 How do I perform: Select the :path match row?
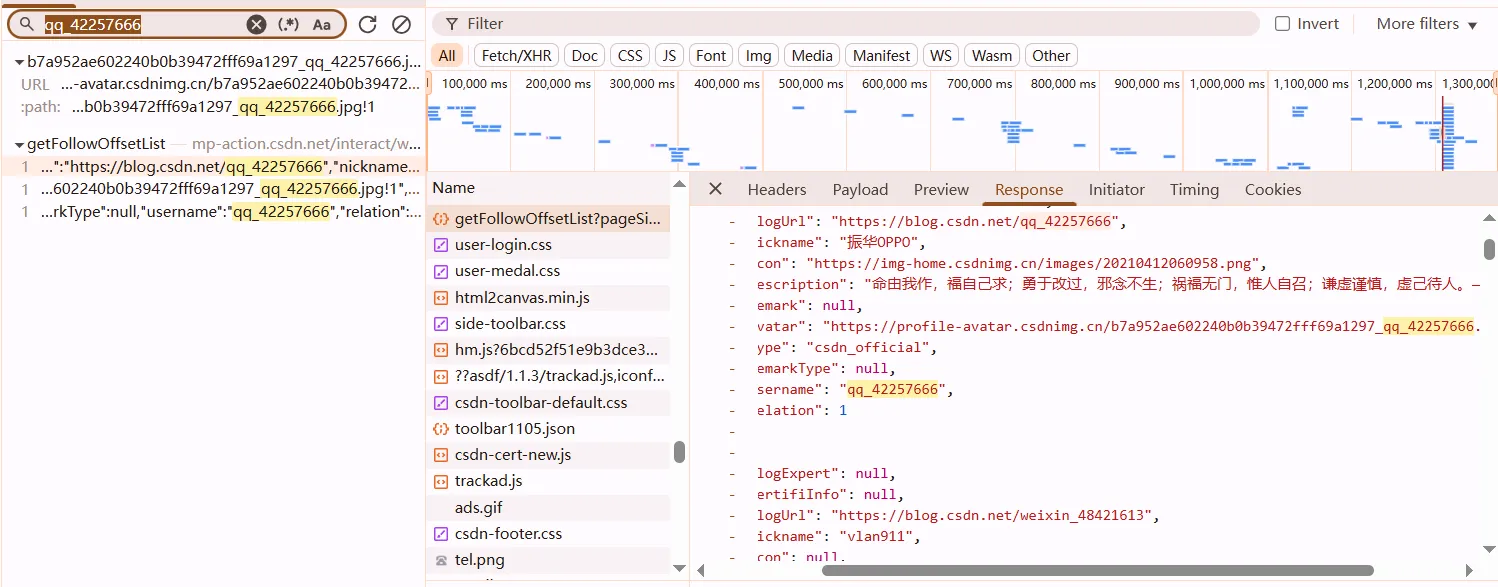[214, 106]
